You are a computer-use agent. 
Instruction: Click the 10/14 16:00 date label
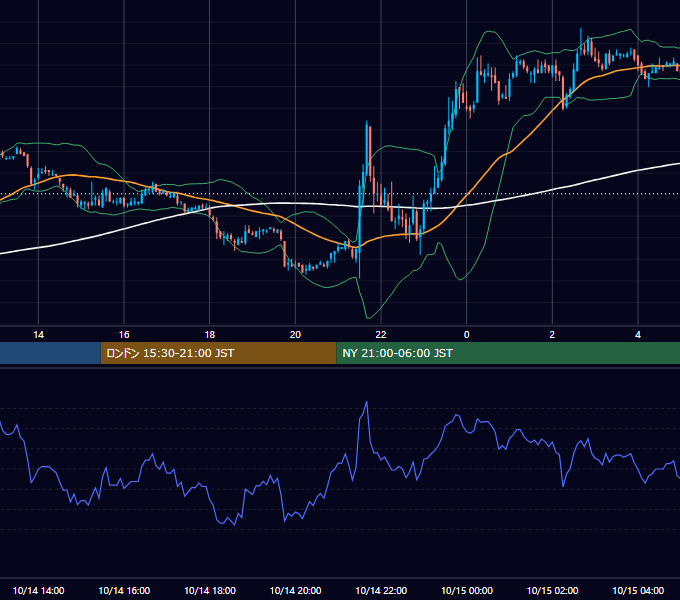124,591
